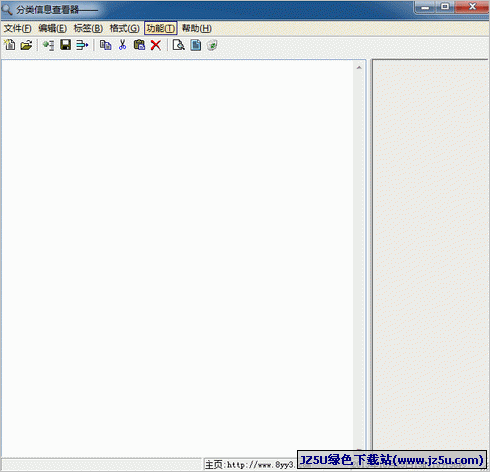Click the scrollbar up arrow in editor
The height and width of the screenshot is (472, 490).
pos(359,68)
